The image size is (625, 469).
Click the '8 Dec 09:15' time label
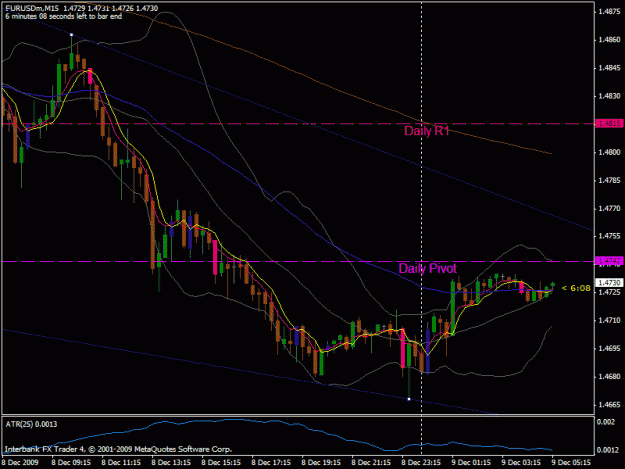point(71,463)
